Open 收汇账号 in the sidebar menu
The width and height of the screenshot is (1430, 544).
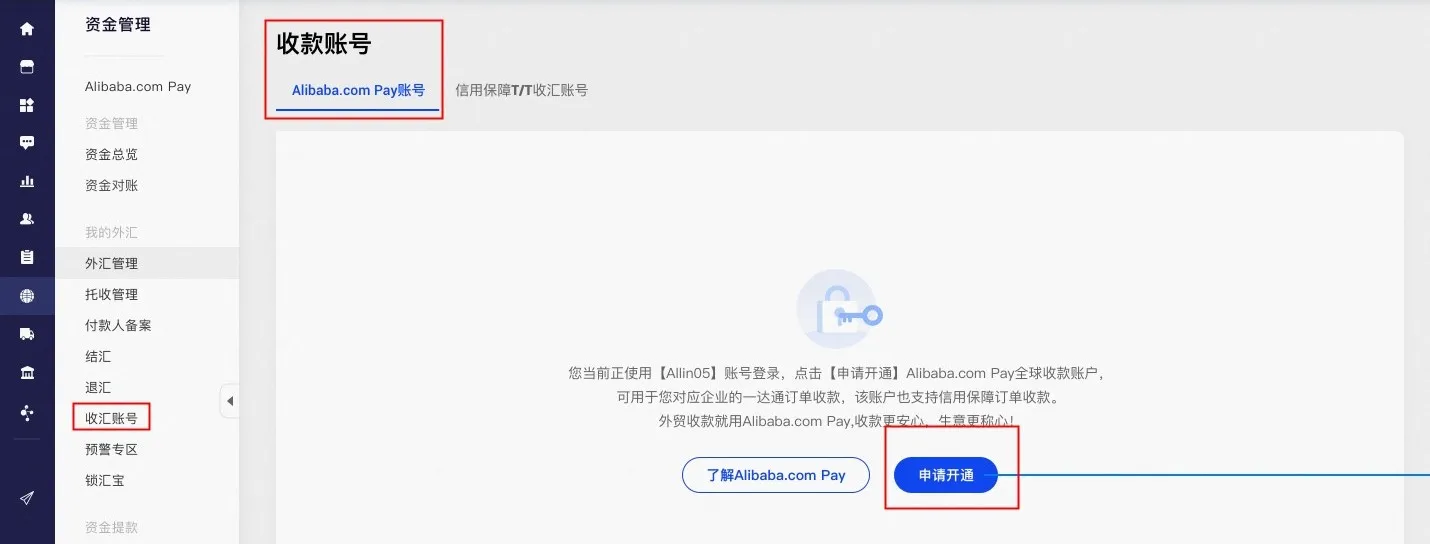click(111, 418)
